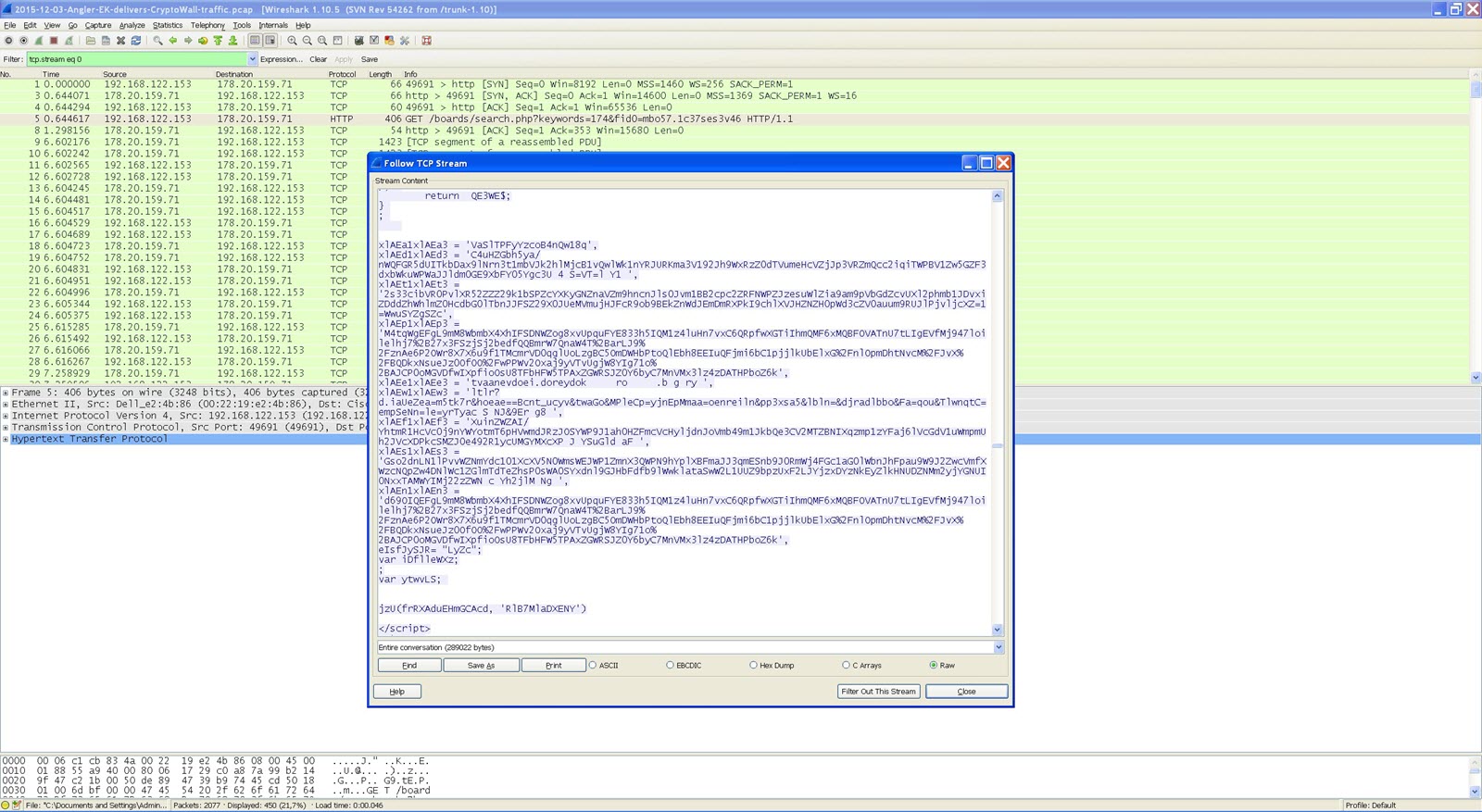Open the display filter history dropdown
Image resolution: width=1482 pixels, height=812 pixels.
pyautogui.click(x=252, y=59)
